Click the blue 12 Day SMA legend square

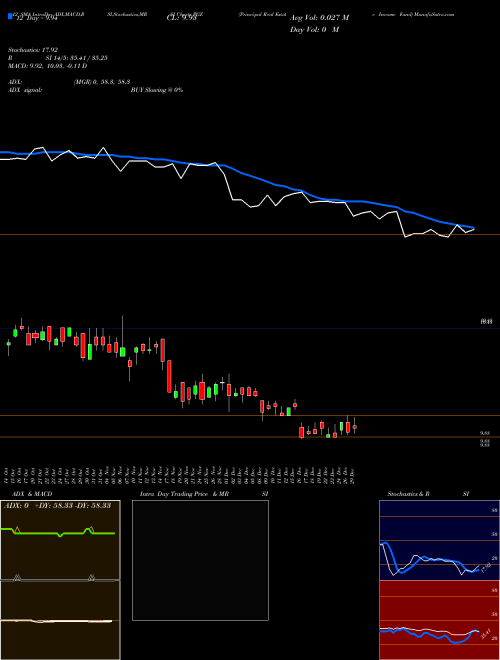(x=10, y=17)
